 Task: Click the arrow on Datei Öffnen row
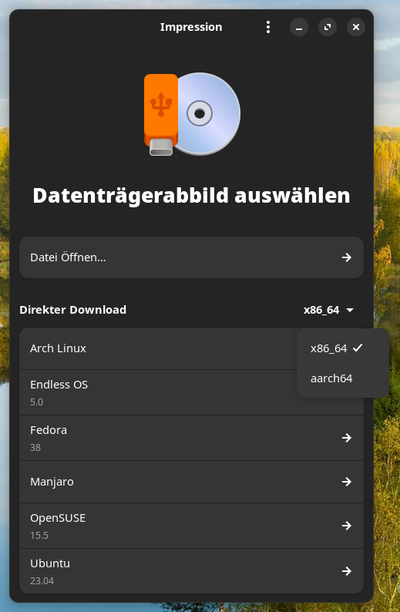(347, 258)
